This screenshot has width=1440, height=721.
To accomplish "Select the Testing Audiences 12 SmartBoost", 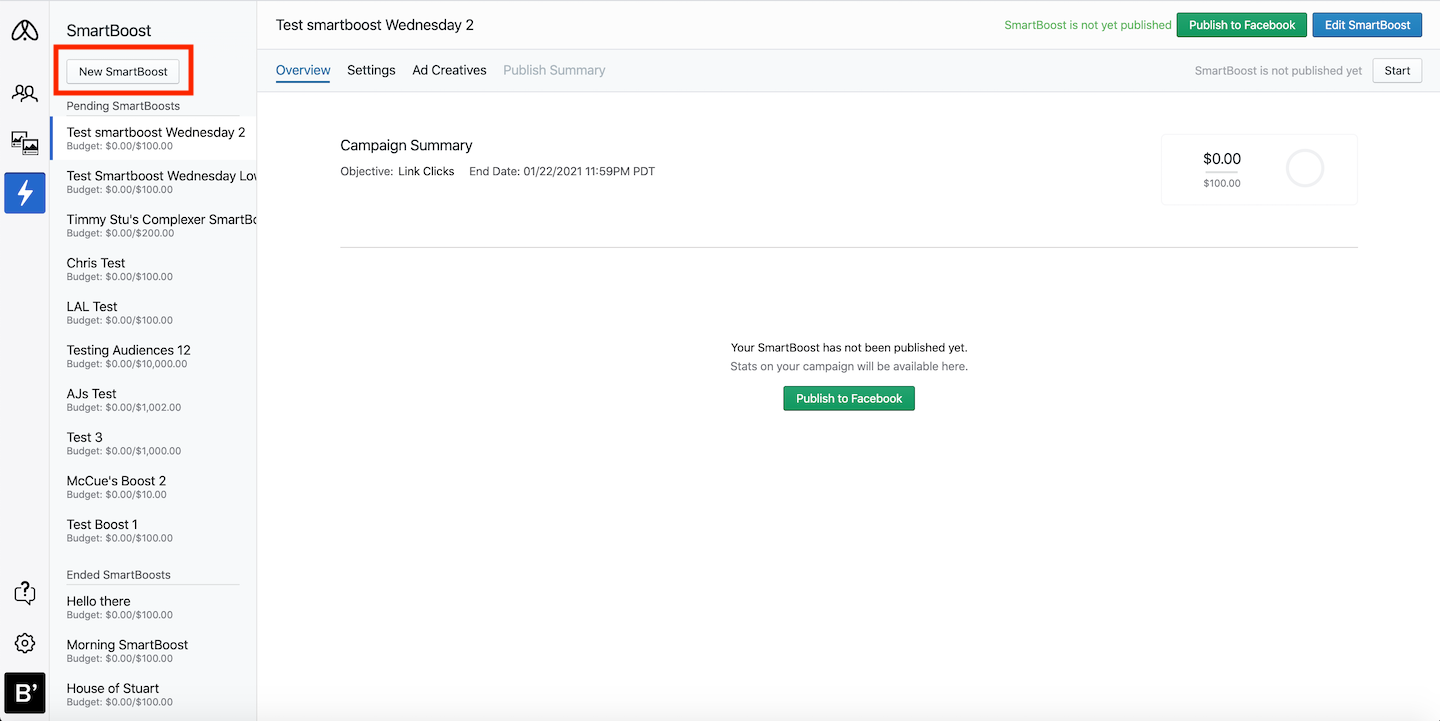I will 154,356.
